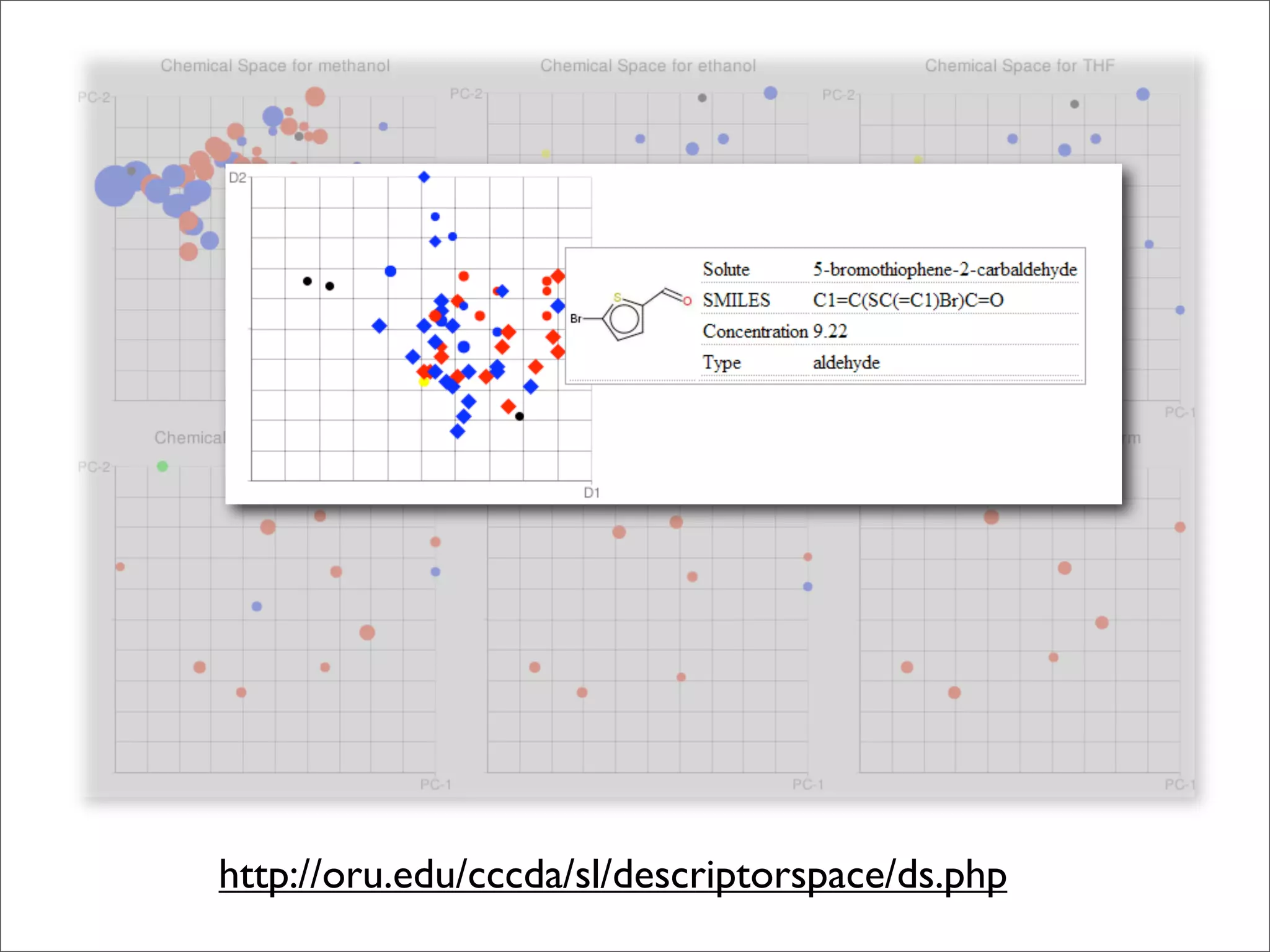
Task: Click the yellow data point in the D1/D2 plot
Action: coord(424,382)
